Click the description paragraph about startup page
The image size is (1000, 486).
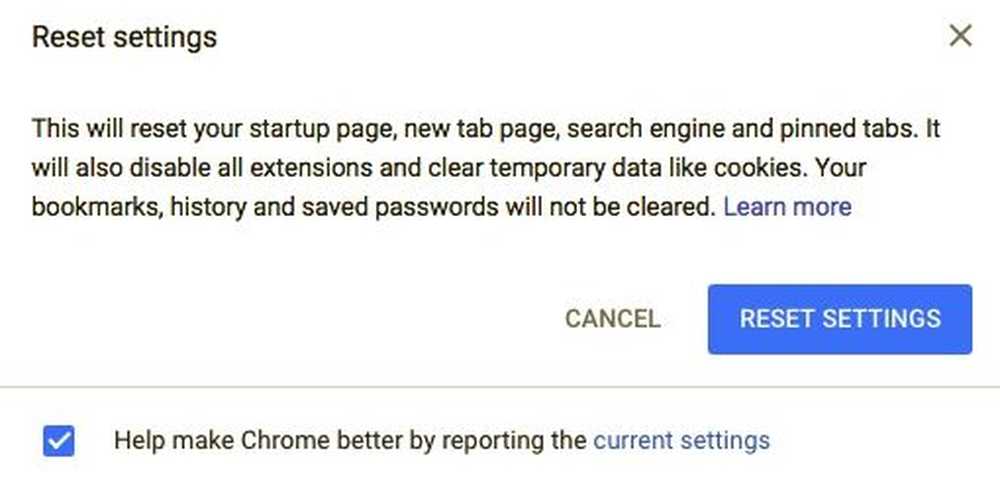[x=486, y=168]
